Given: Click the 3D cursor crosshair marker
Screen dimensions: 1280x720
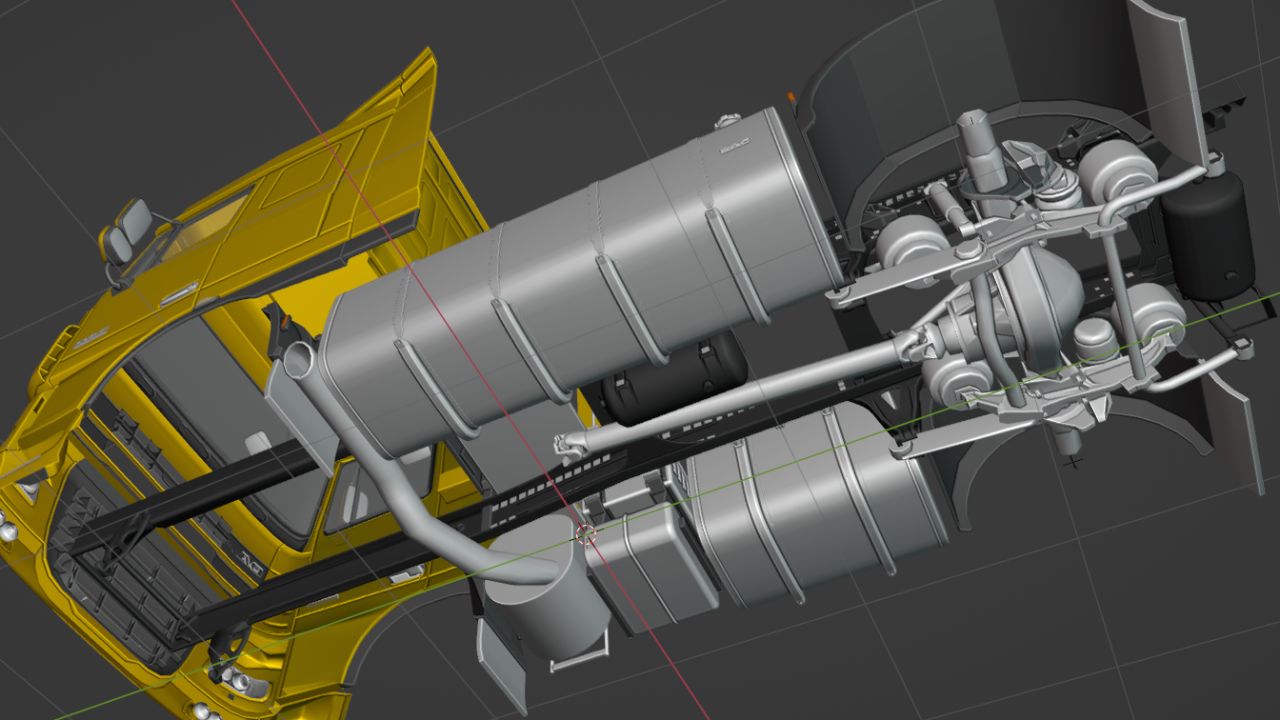Looking at the screenshot, I should coord(587,534).
